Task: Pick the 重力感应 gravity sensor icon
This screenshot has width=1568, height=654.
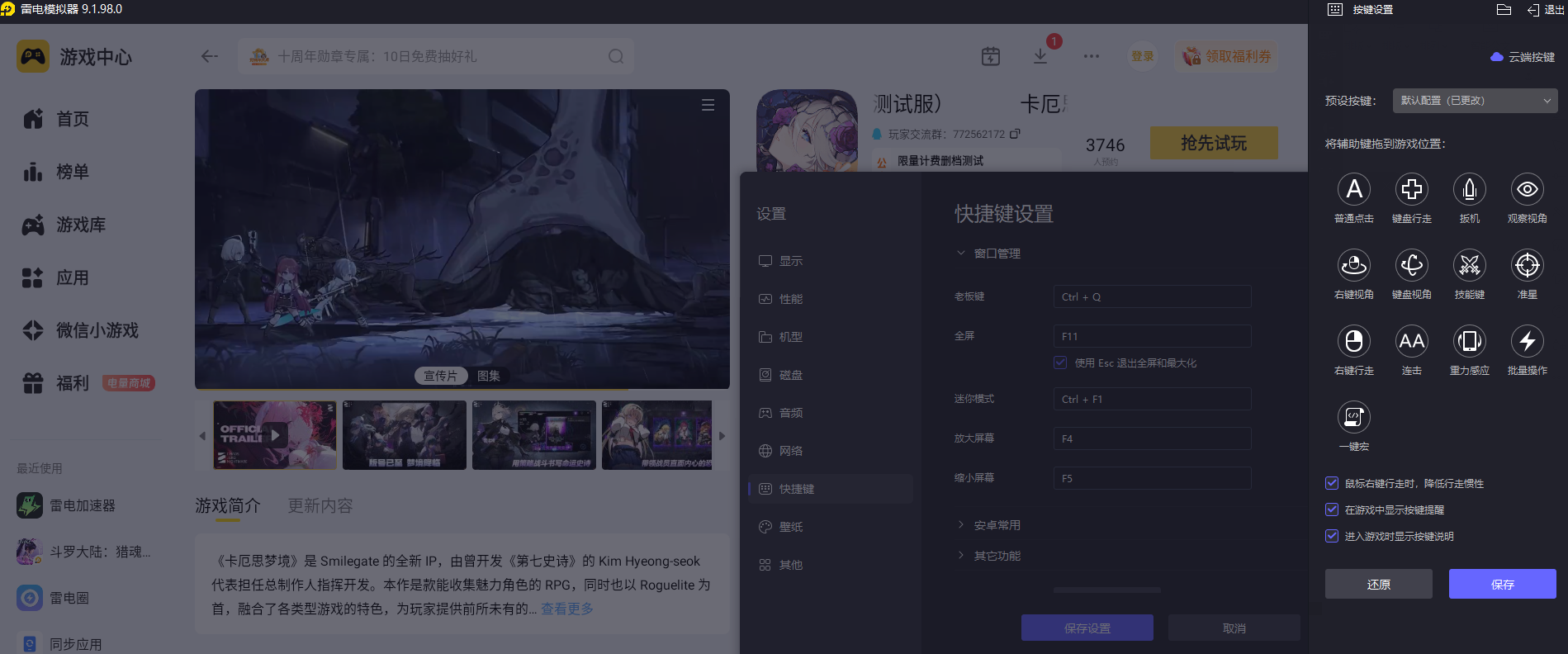Action: (1470, 341)
